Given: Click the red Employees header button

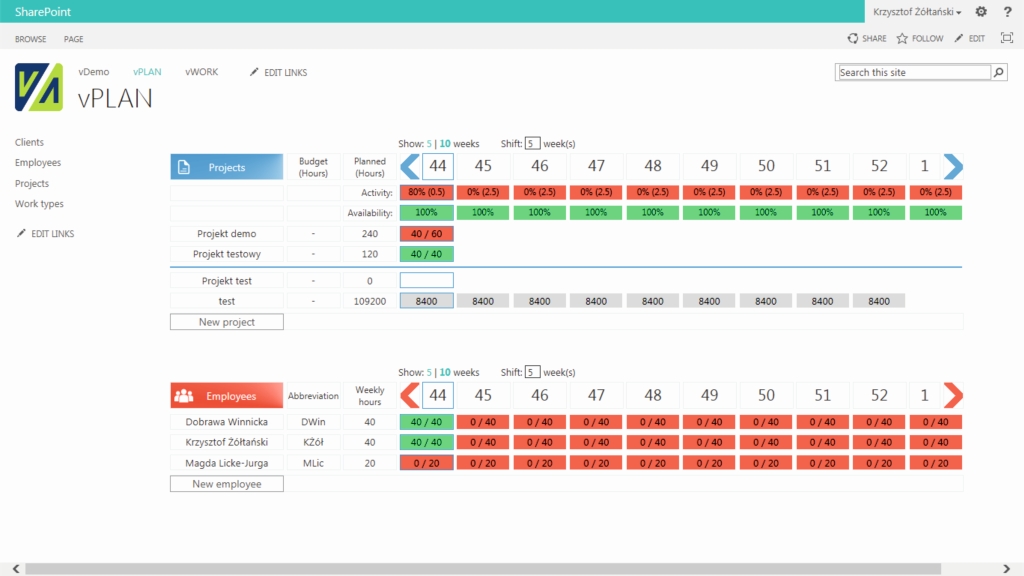Looking at the screenshot, I should [227, 396].
